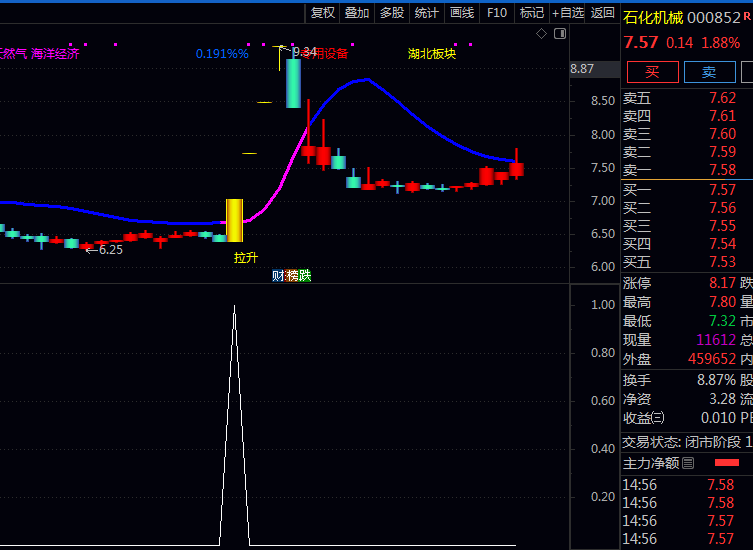Click 最高 value 7.80
Screen dimensions: 753x550
722,302
